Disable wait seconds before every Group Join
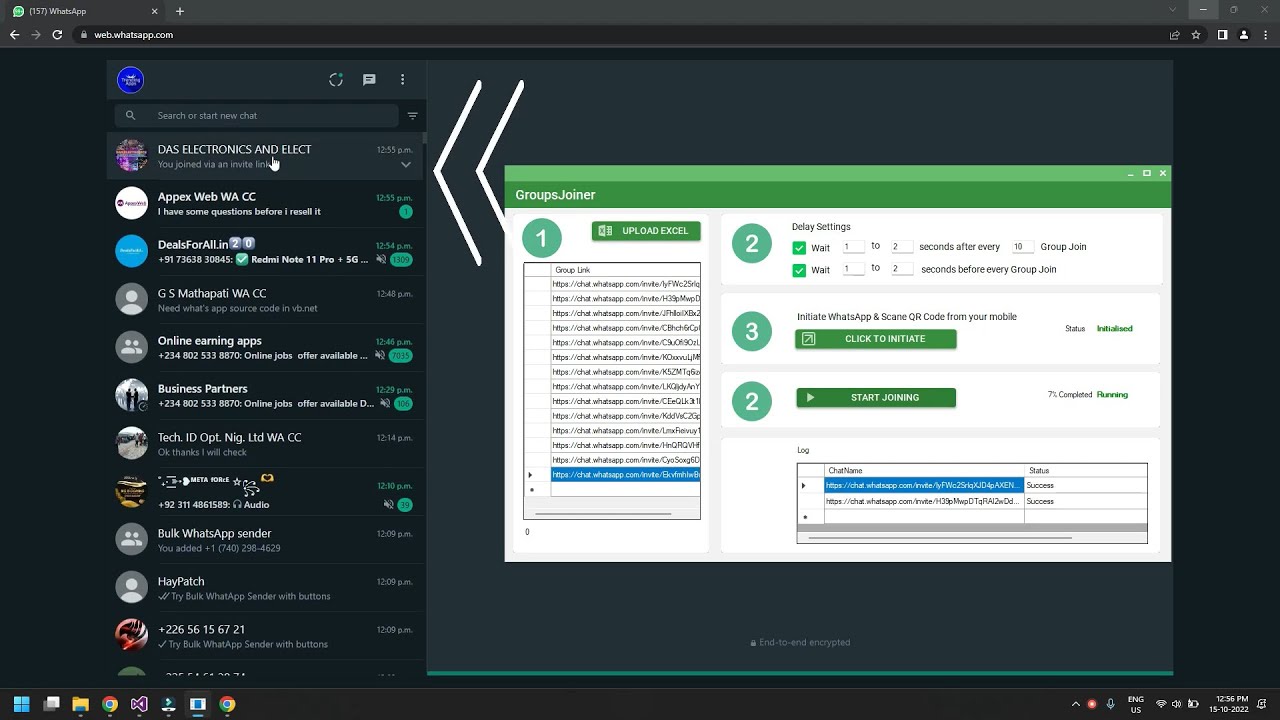The image size is (1280, 720). pos(797,269)
